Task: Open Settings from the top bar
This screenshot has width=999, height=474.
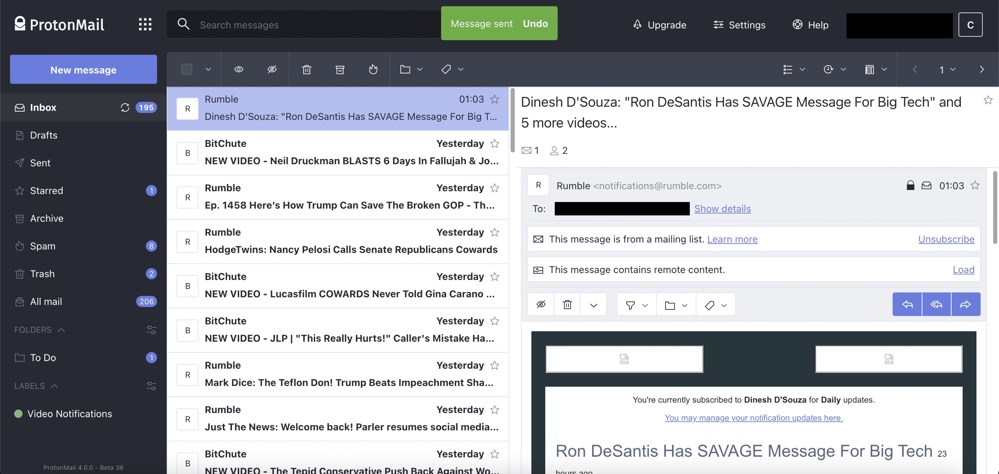Action: click(x=740, y=25)
